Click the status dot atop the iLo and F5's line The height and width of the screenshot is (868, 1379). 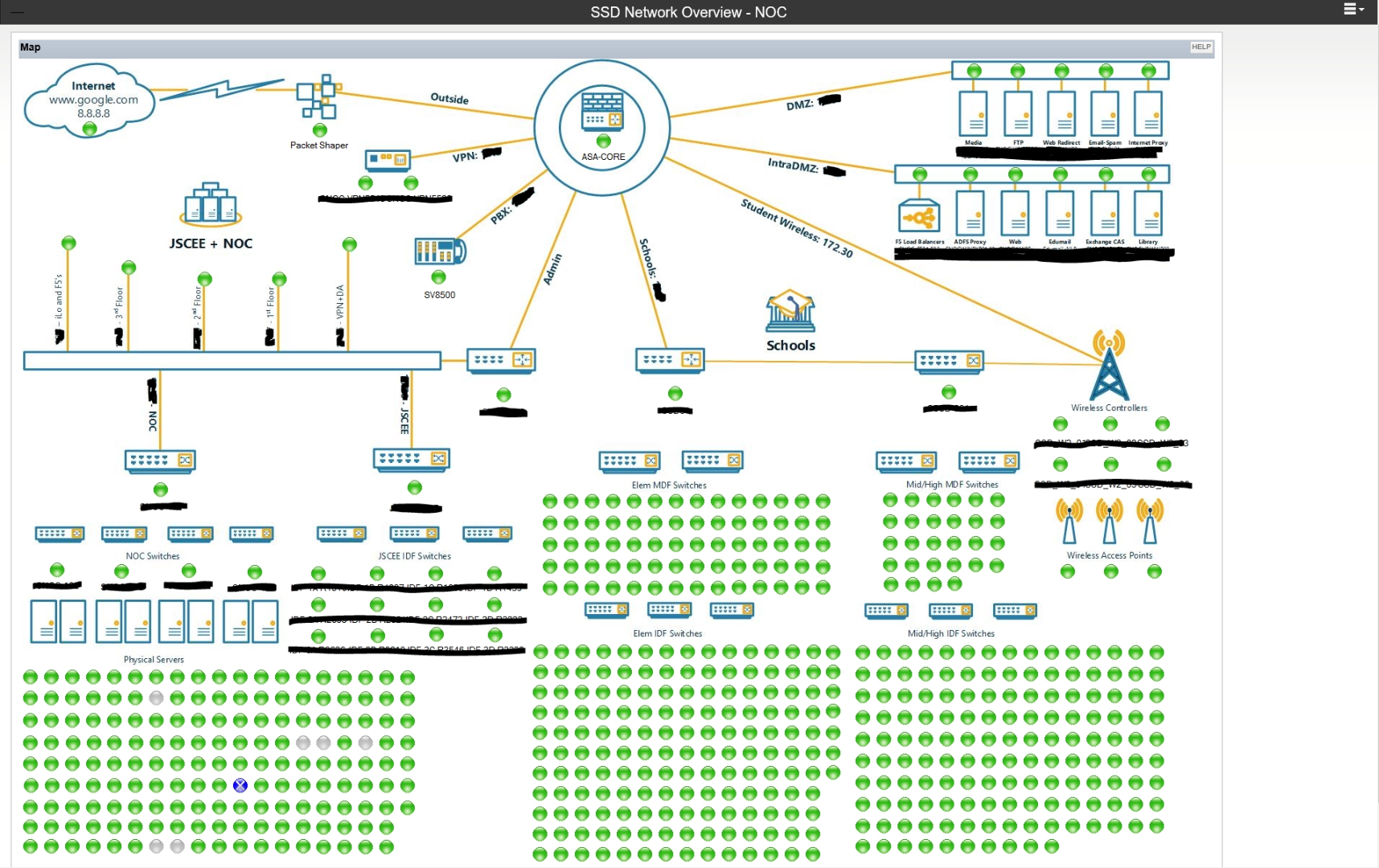coord(68,243)
